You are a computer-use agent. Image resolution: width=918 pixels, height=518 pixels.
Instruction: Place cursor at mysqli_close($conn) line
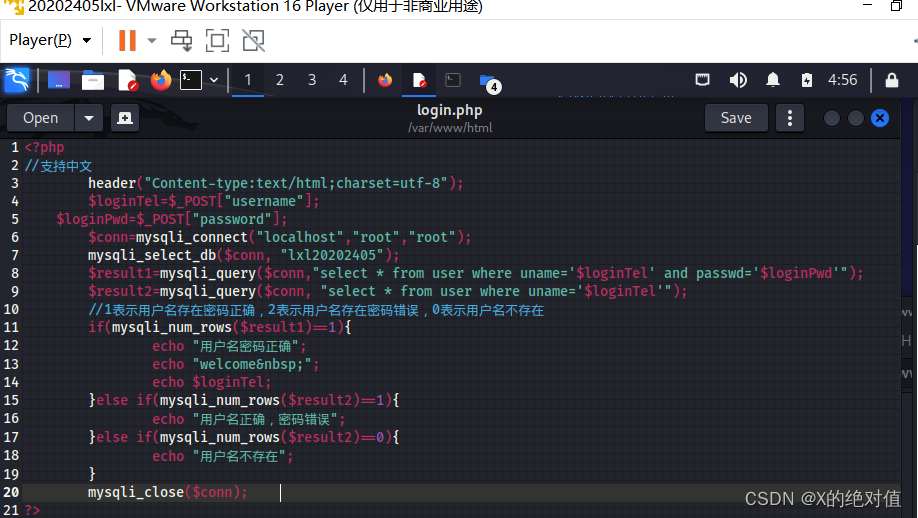coord(168,492)
